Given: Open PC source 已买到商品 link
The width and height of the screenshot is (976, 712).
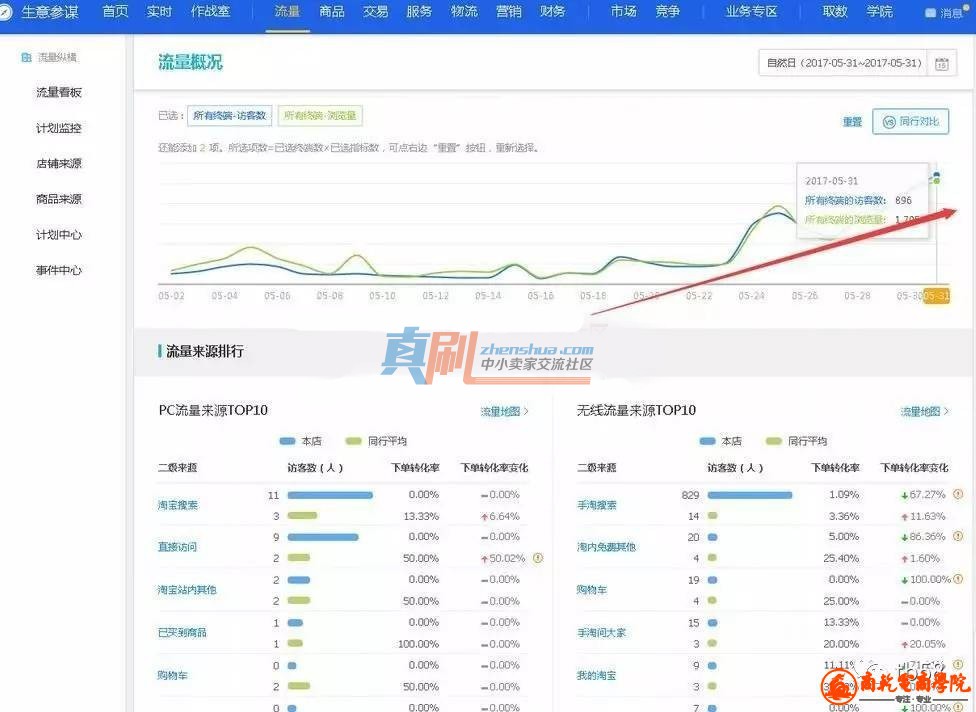Looking at the screenshot, I should click(x=182, y=632).
